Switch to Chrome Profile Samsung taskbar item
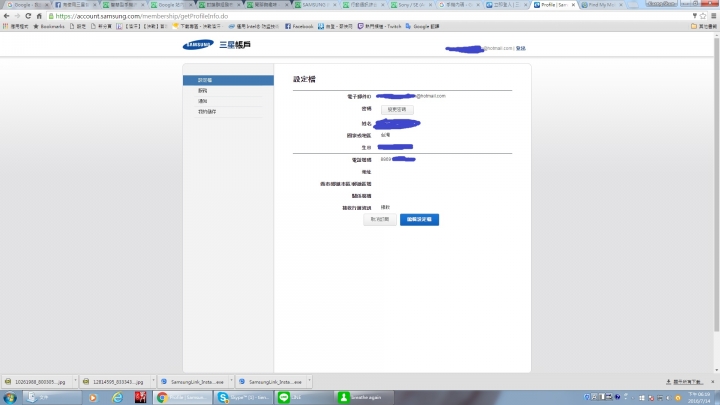This screenshot has width=720, height=405. [183, 398]
